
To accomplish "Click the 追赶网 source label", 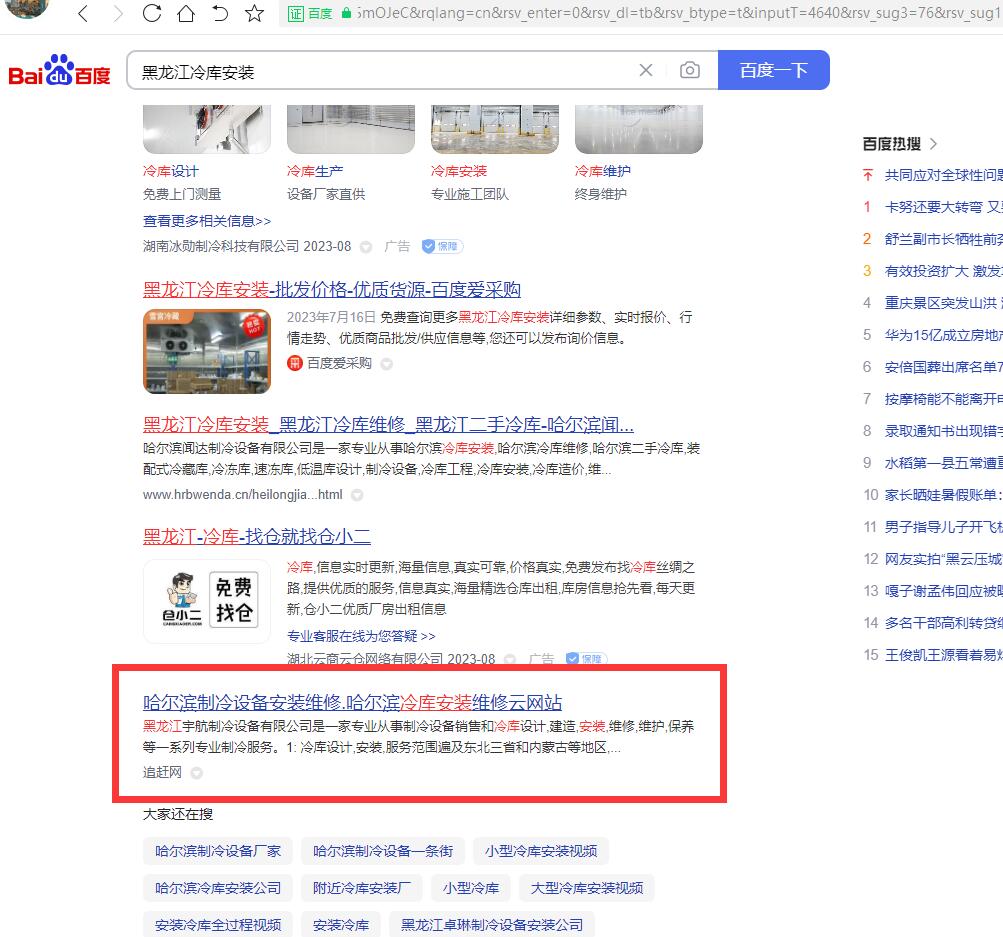I will [162, 773].
